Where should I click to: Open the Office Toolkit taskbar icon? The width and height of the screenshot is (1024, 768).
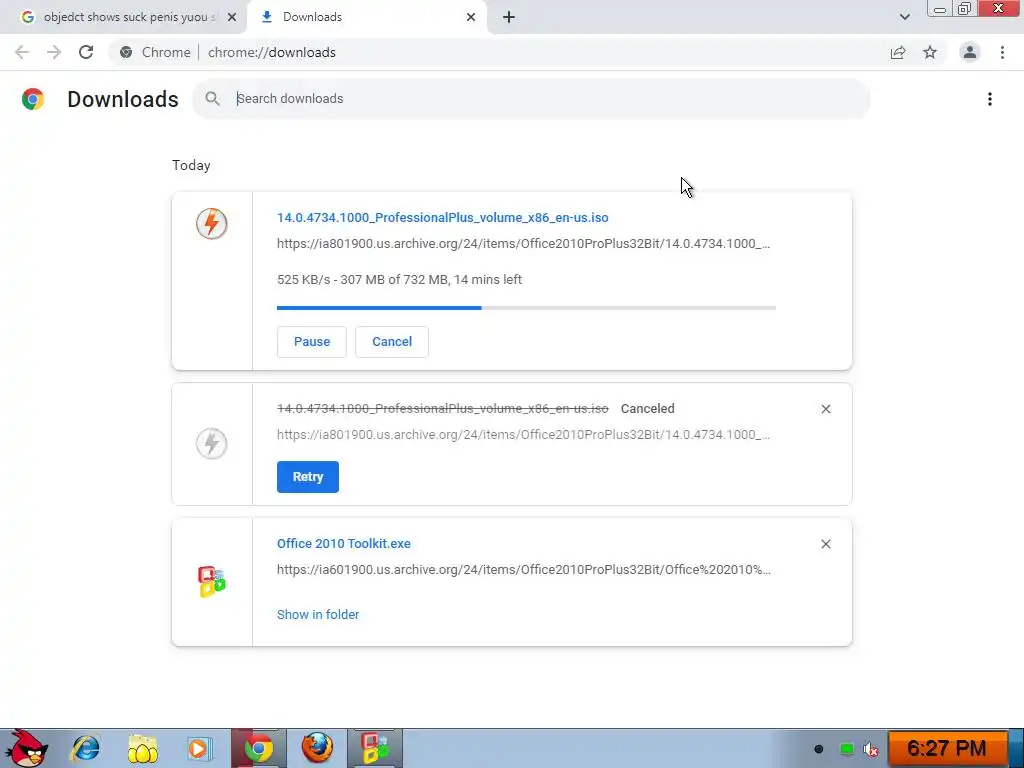375,748
